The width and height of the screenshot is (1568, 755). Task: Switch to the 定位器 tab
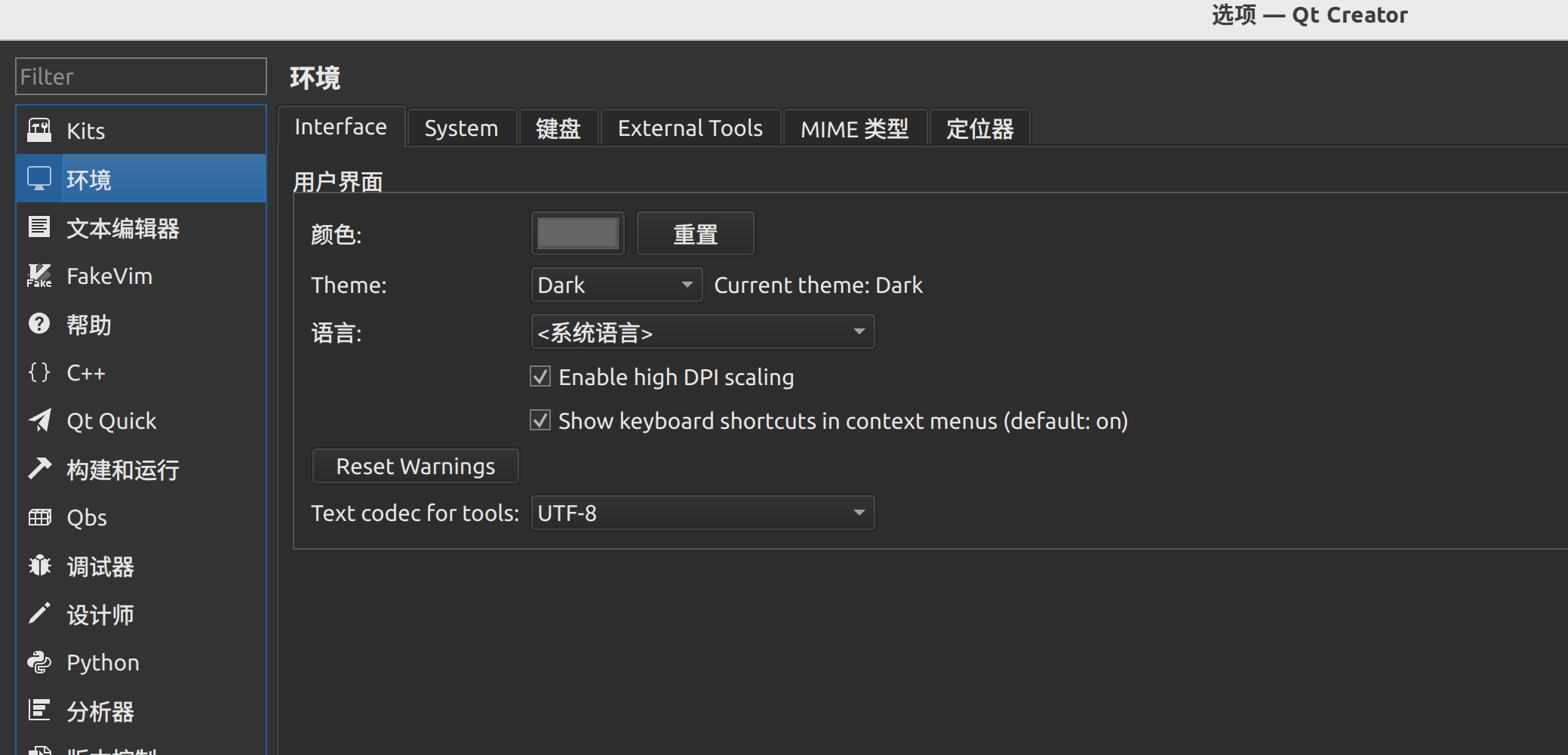[980, 128]
